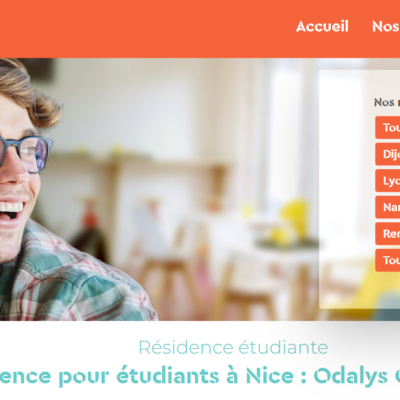Image resolution: width=400 pixels, height=400 pixels.
Task: Click the word 'Nice' in the headline
Action: click(270, 376)
